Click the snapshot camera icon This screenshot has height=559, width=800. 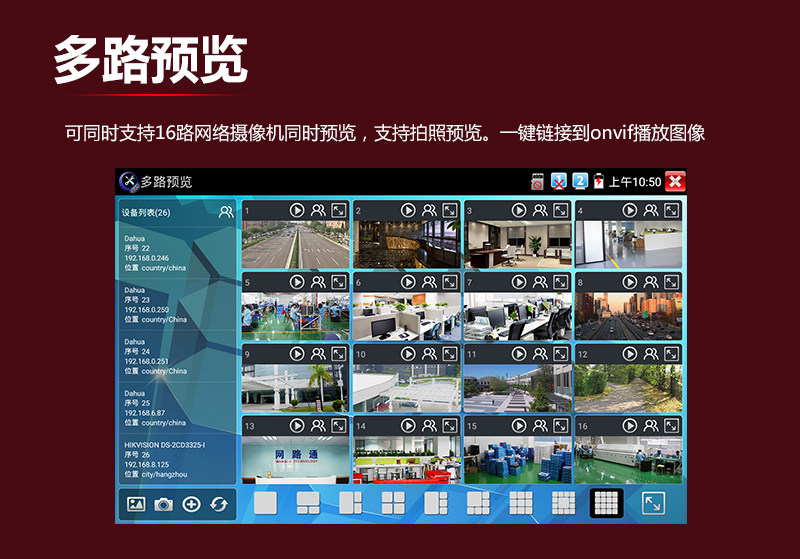point(164,504)
